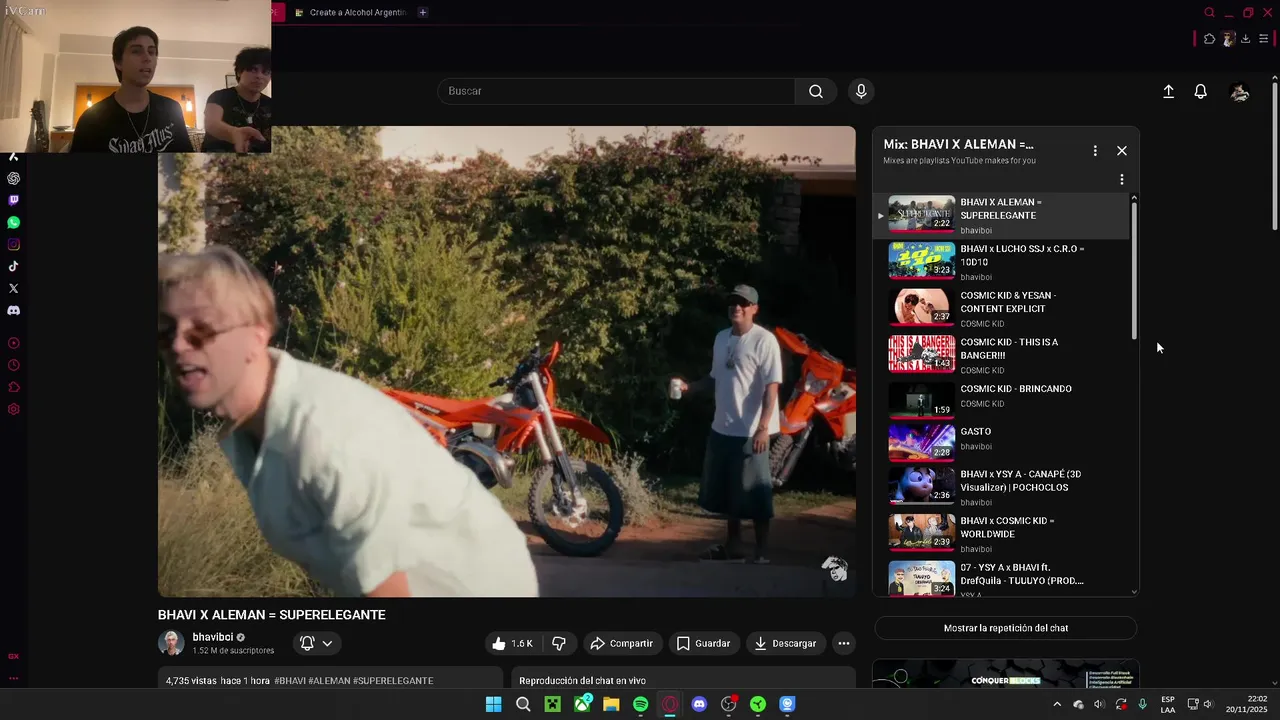
Task: Close the Mix playlist panel
Action: pos(1122,151)
